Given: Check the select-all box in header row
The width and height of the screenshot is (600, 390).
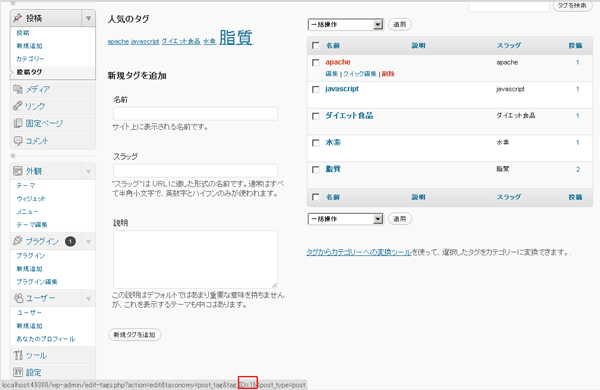Looking at the screenshot, I should [316, 46].
